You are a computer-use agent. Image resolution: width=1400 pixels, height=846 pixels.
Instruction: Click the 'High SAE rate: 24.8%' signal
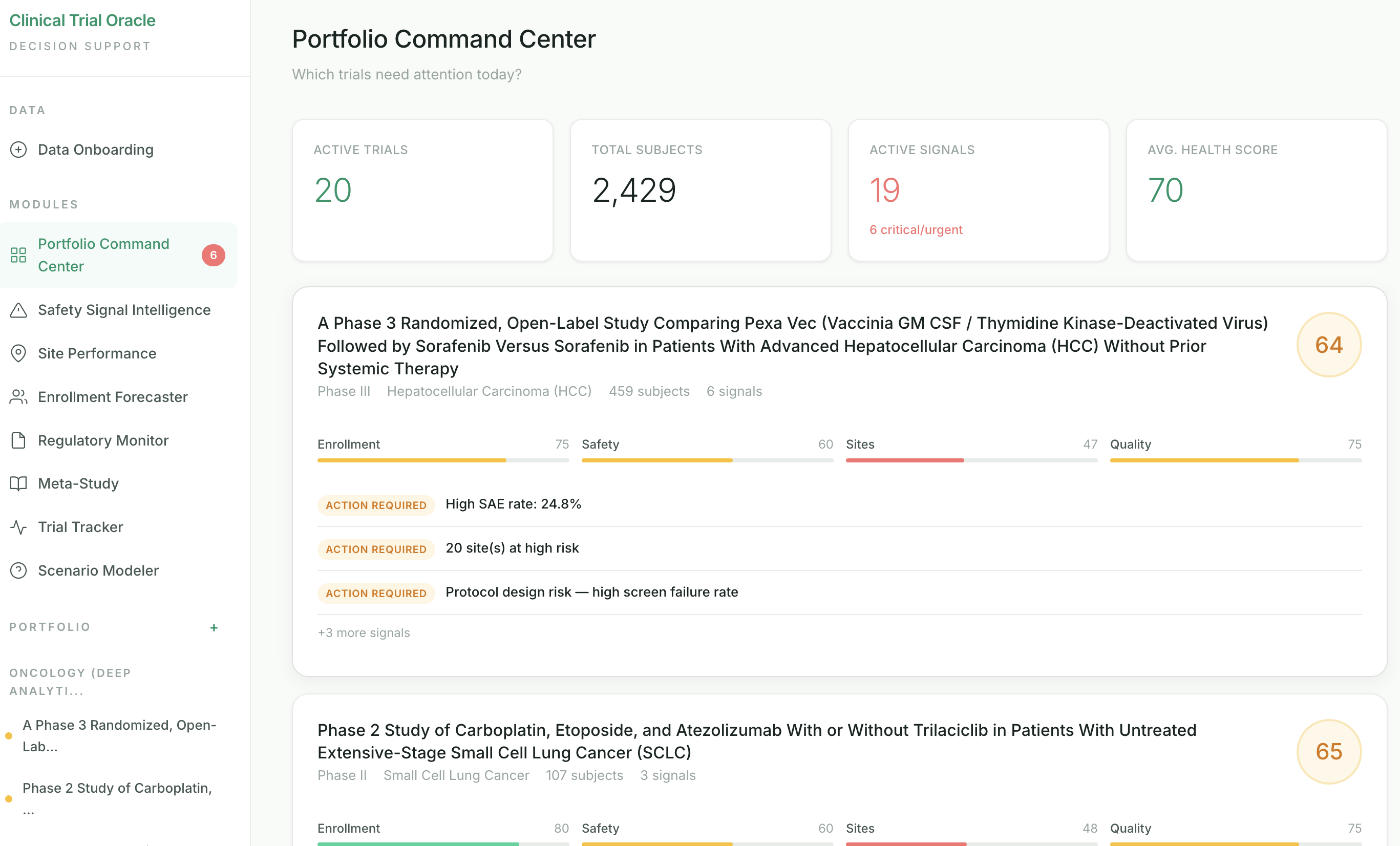coord(513,504)
